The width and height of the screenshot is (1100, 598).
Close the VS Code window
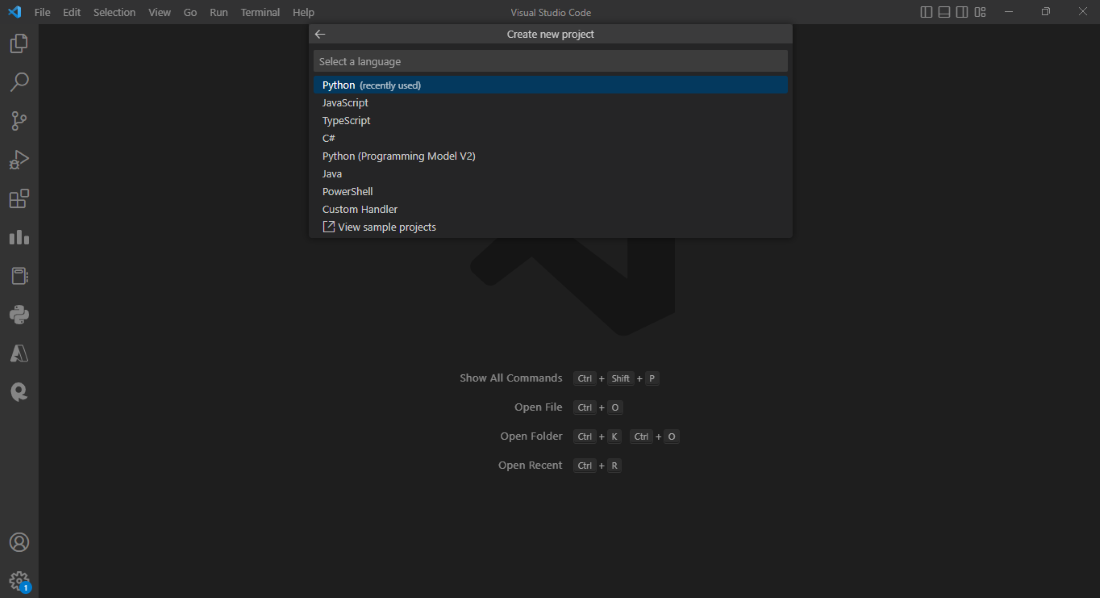tap(1082, 12)
